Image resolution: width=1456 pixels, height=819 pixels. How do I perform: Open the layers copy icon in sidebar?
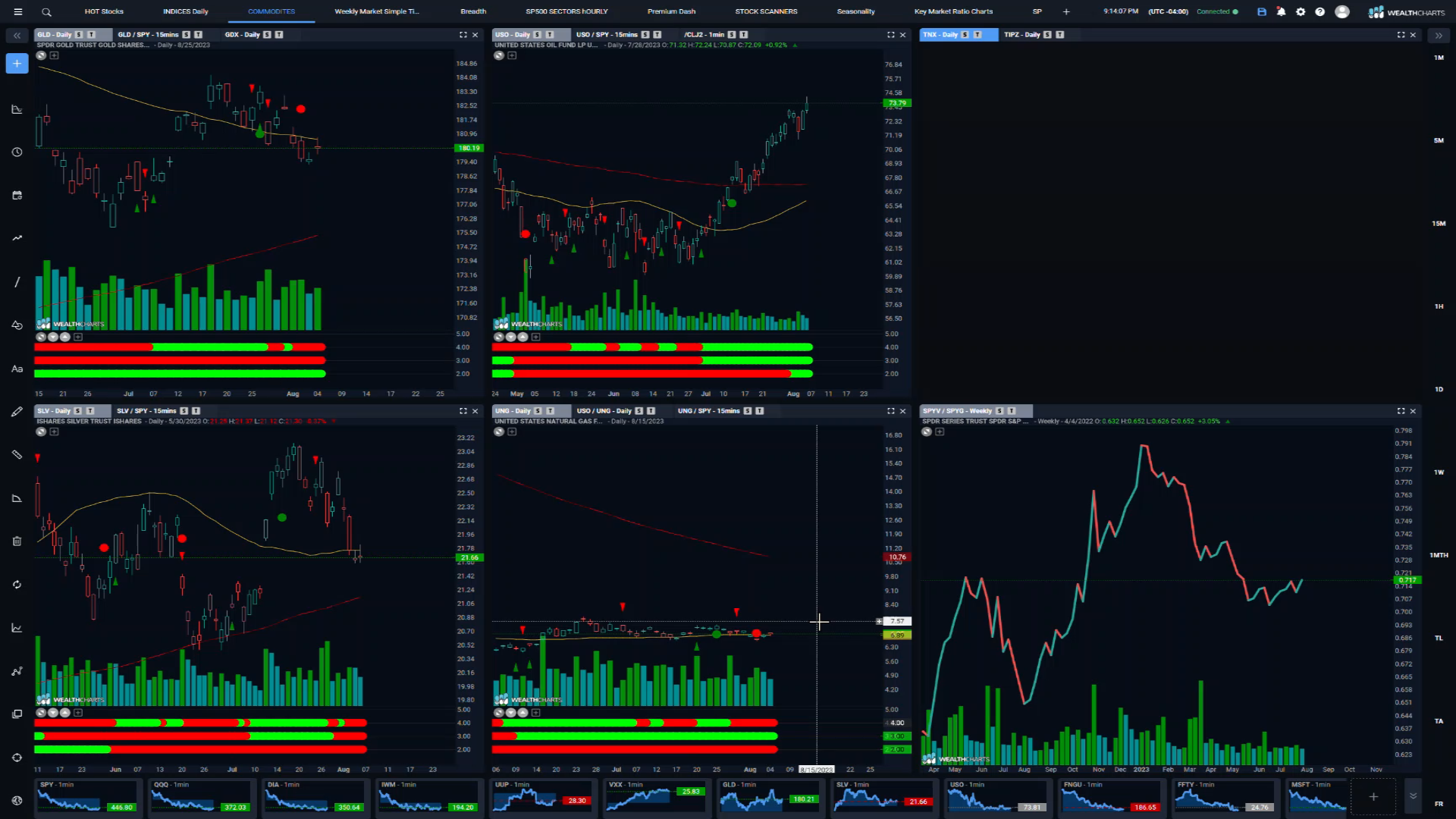click(x=17, y=714)
